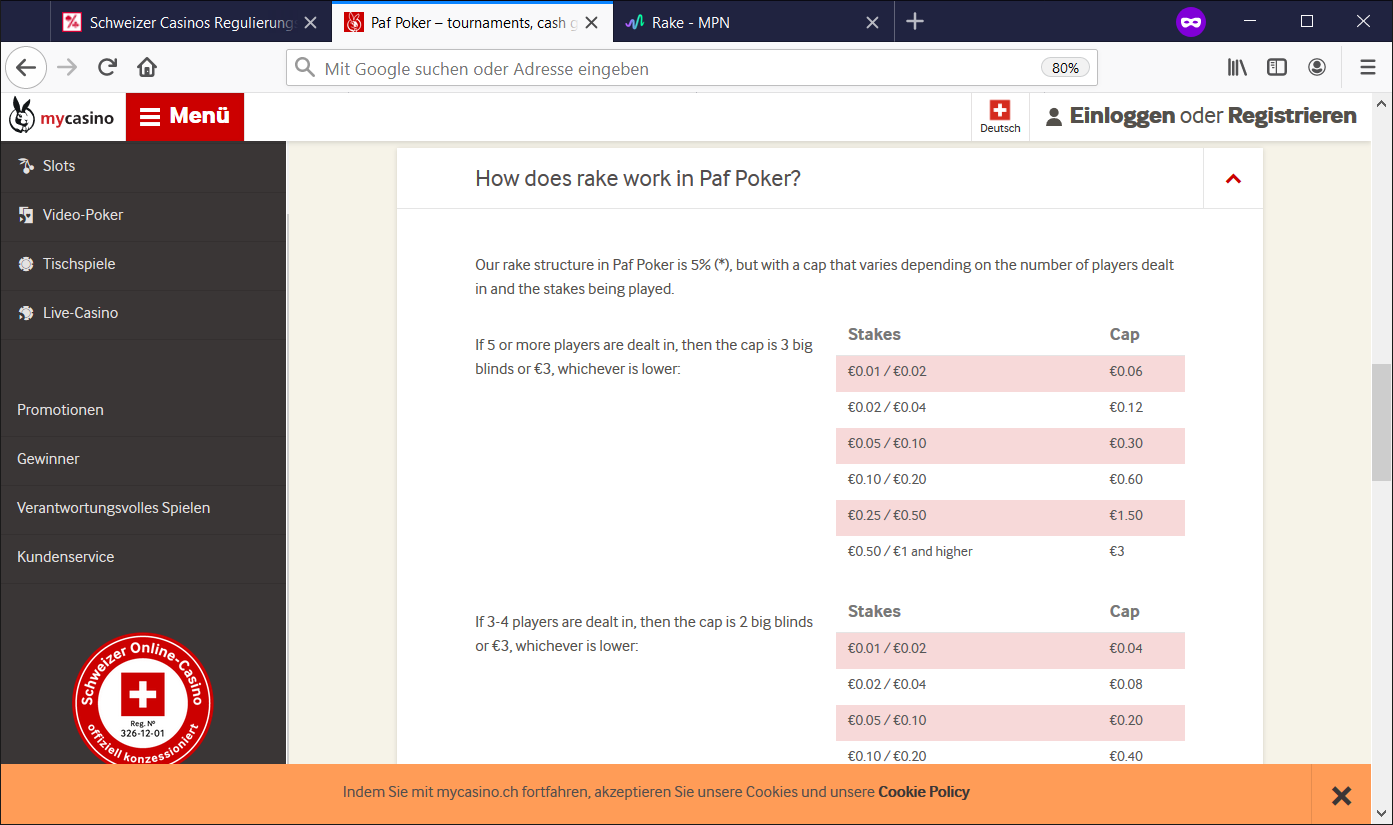Click Registrieren to sign up

point(1292,116)
